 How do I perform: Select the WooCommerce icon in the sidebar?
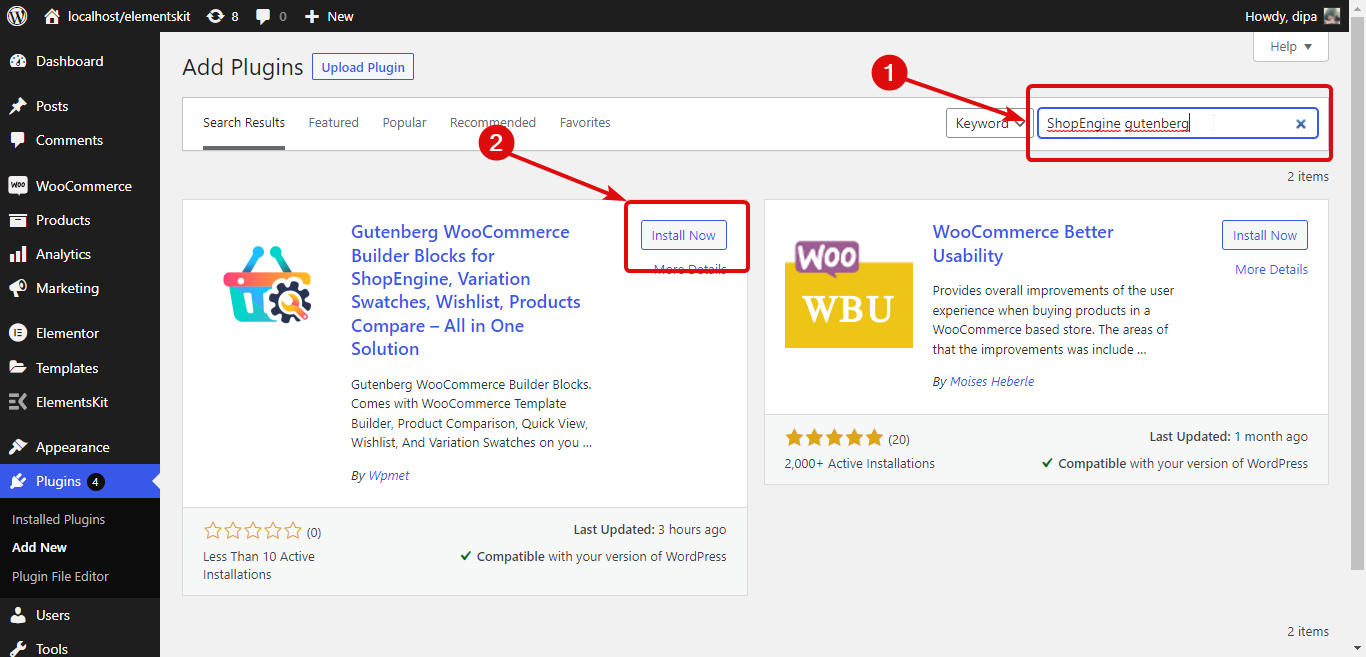coord(19,185)
